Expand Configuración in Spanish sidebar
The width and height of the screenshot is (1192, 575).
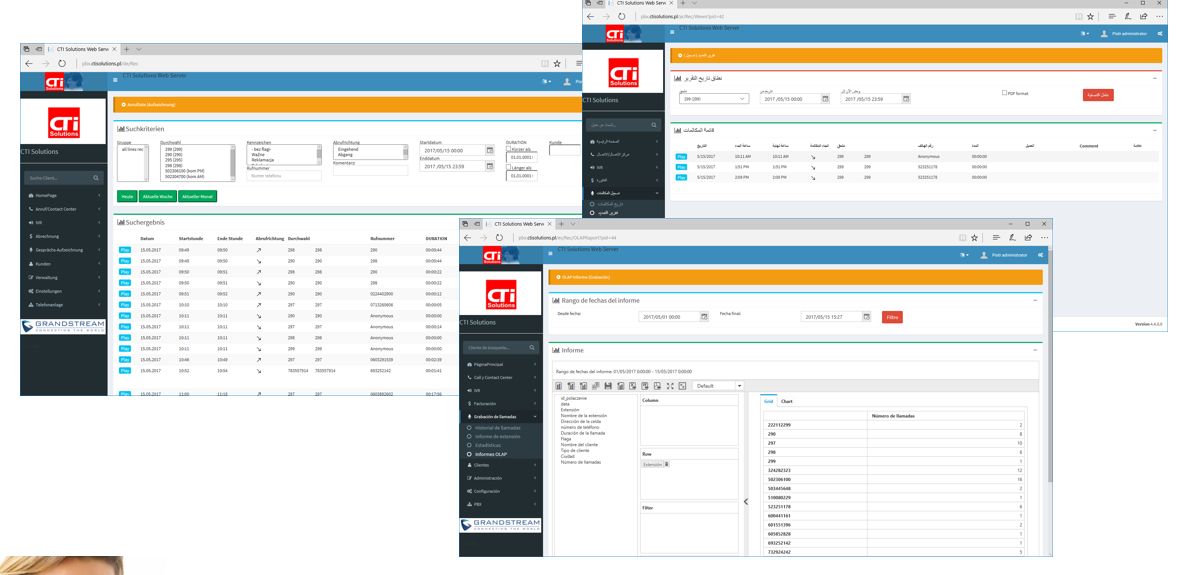coord(502,491)
